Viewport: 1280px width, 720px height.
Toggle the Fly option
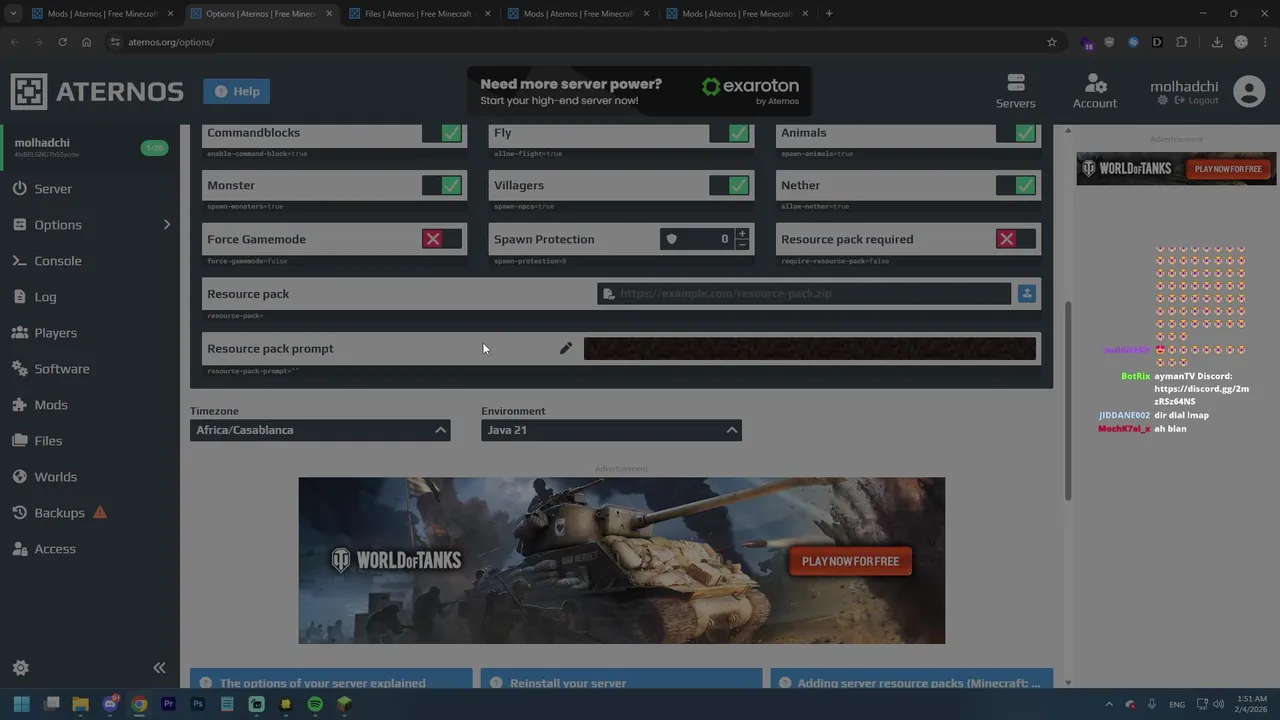pos(729,133)
